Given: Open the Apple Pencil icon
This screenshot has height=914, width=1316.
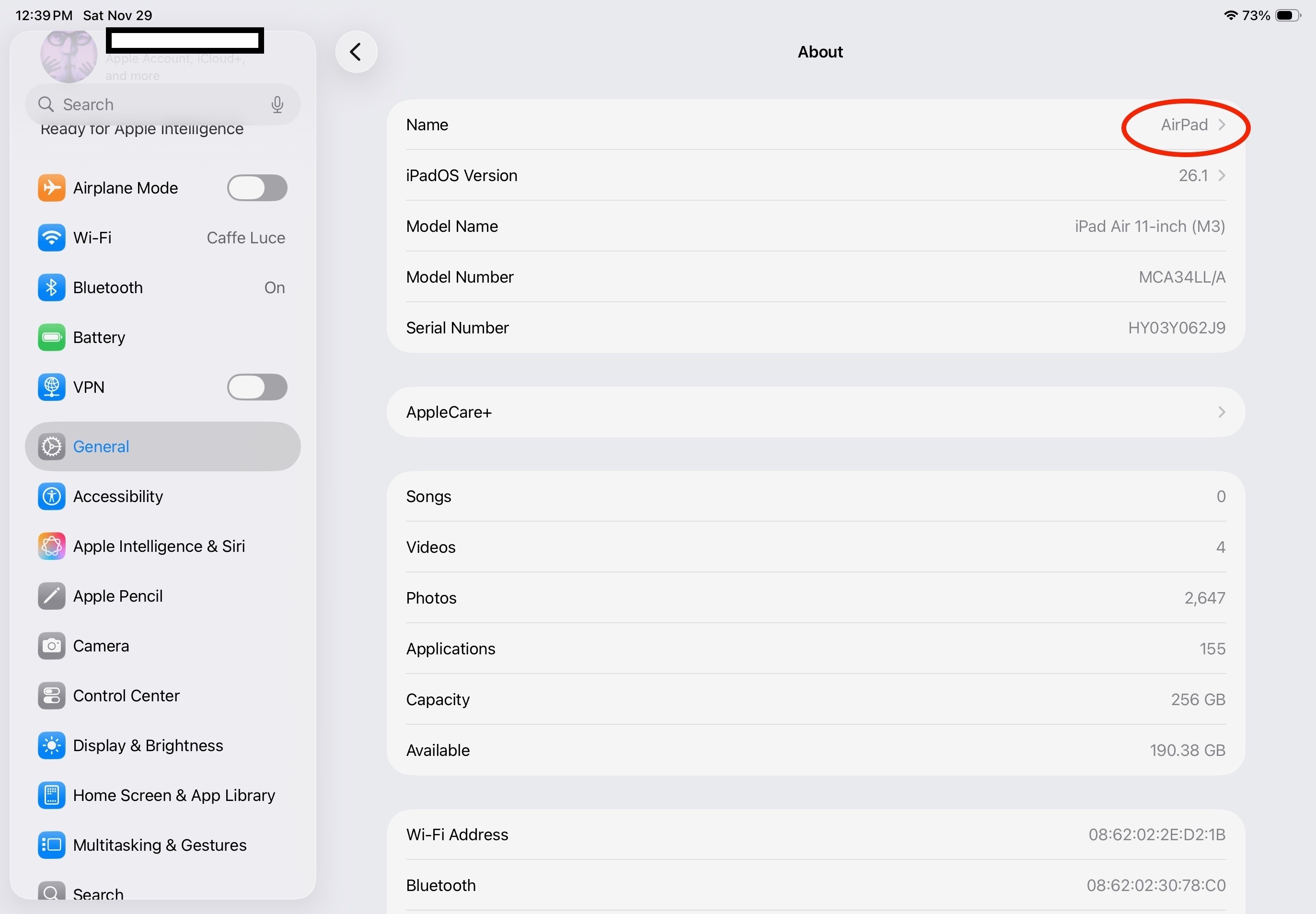Looking at the screenshot, I should (51, 596).
